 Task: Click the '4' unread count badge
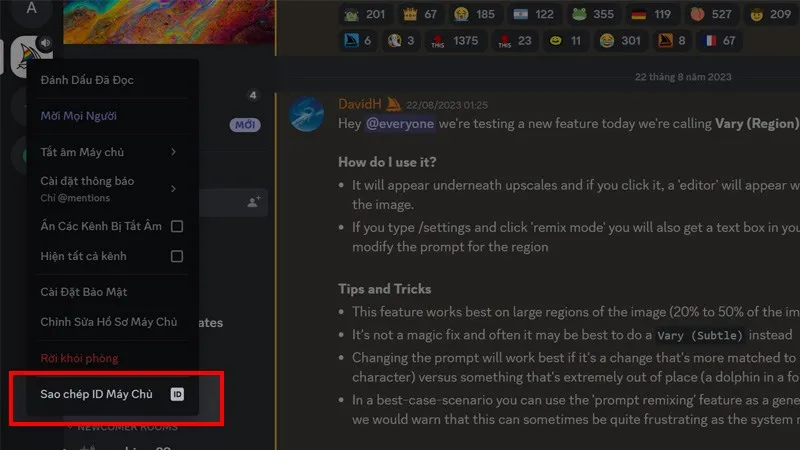click(x=253, y=95)
